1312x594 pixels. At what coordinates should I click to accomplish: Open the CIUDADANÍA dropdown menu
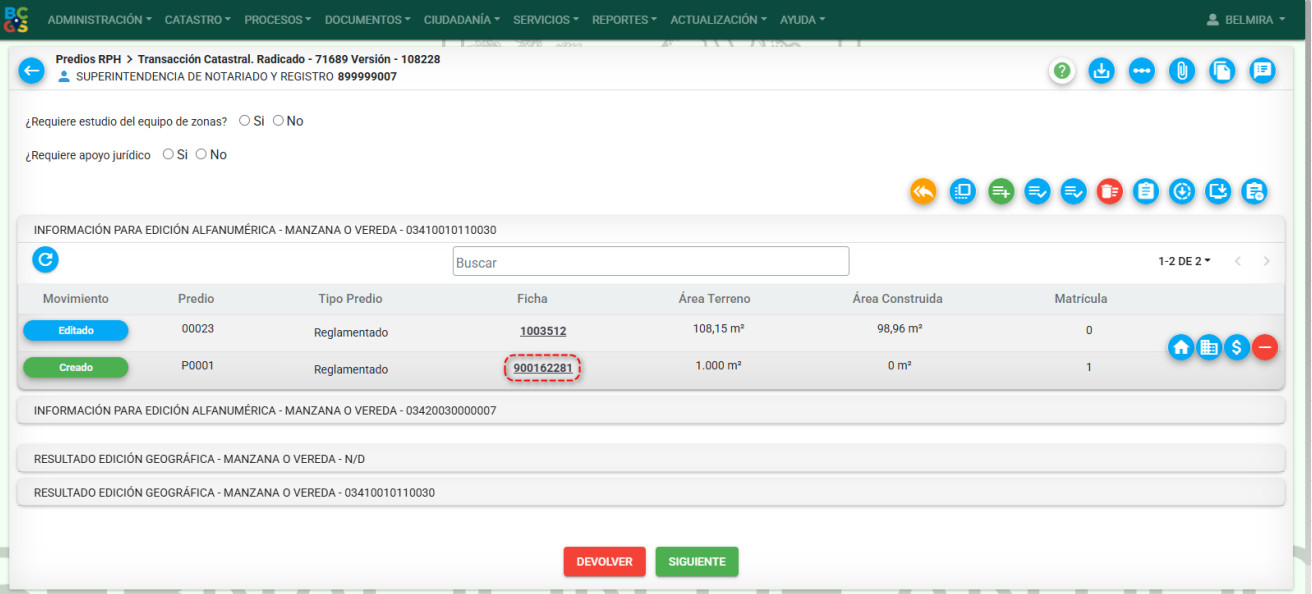click(463, 20)
